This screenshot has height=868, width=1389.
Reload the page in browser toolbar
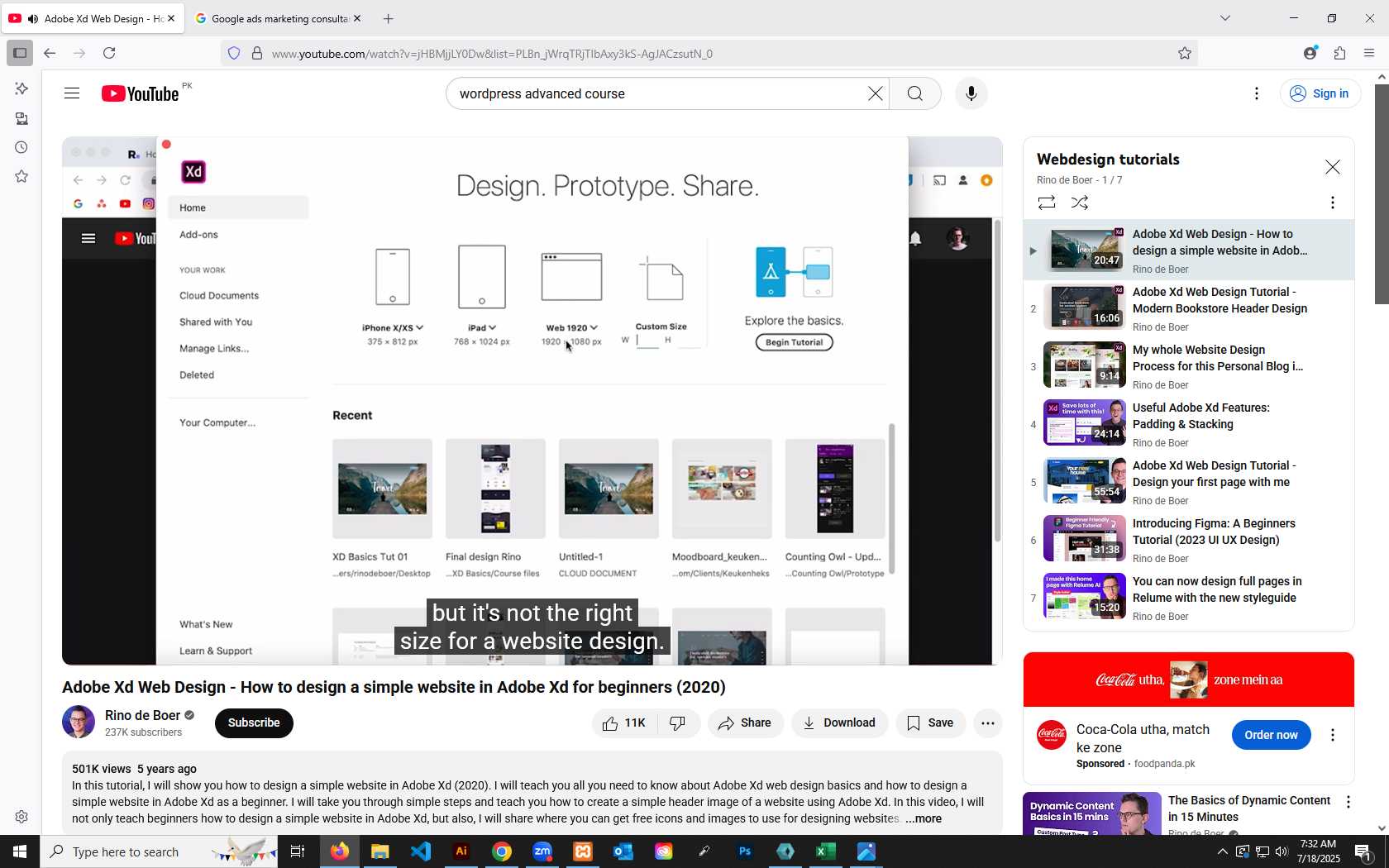coord(109,53)
